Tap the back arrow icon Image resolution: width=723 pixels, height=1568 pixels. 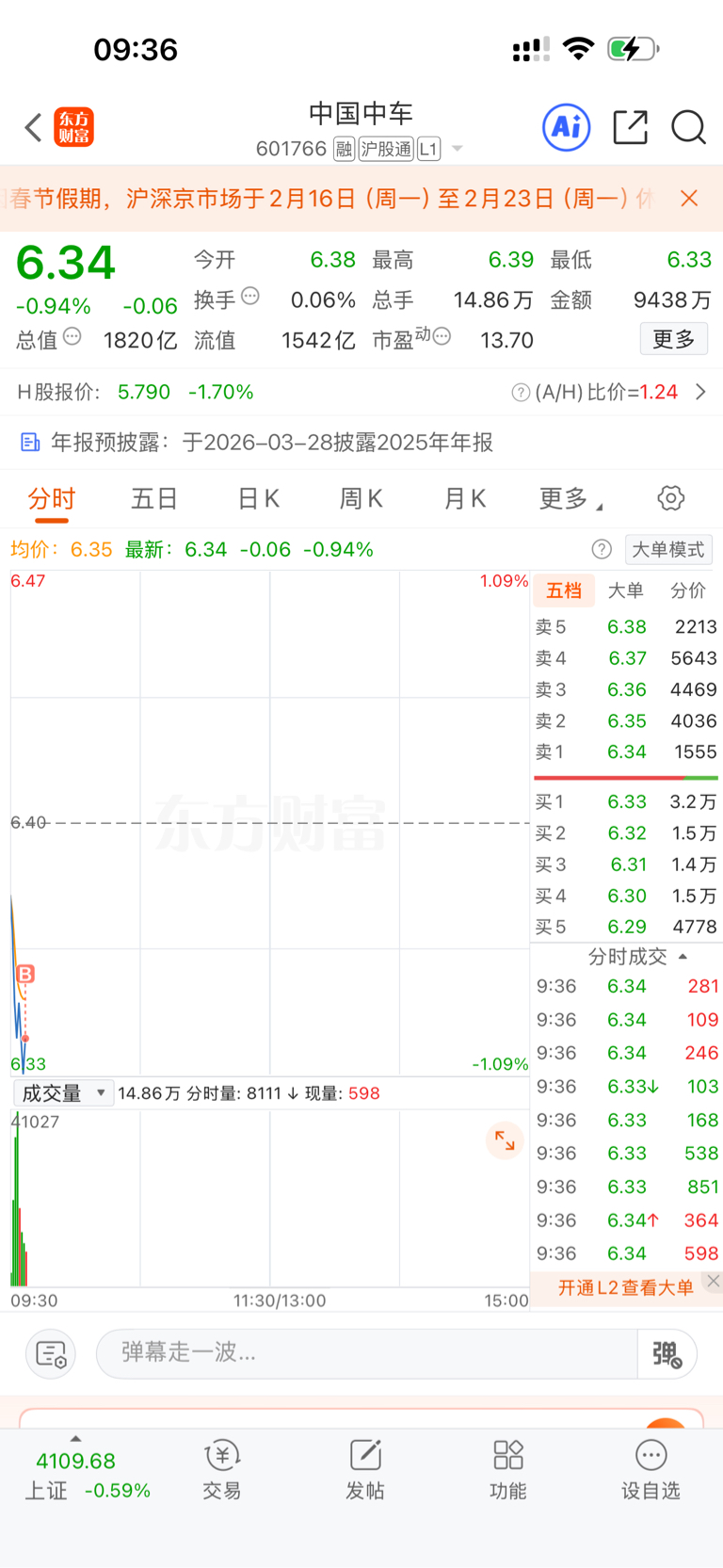(33, 127)
